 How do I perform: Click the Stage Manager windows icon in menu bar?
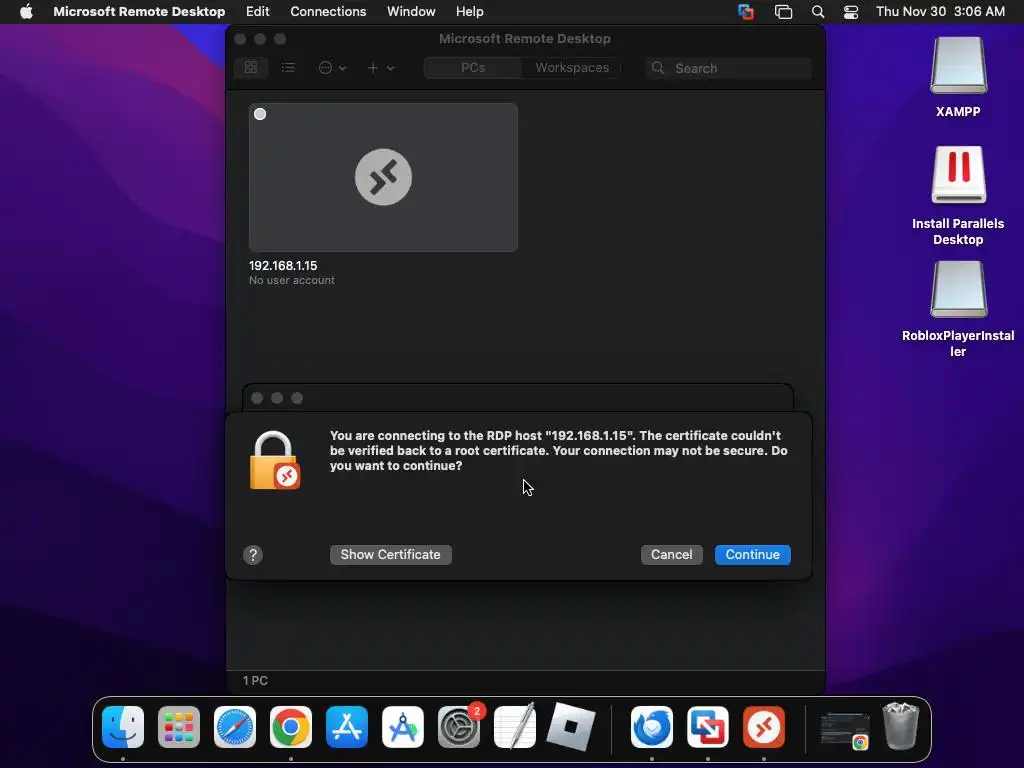tap(783, 12)
